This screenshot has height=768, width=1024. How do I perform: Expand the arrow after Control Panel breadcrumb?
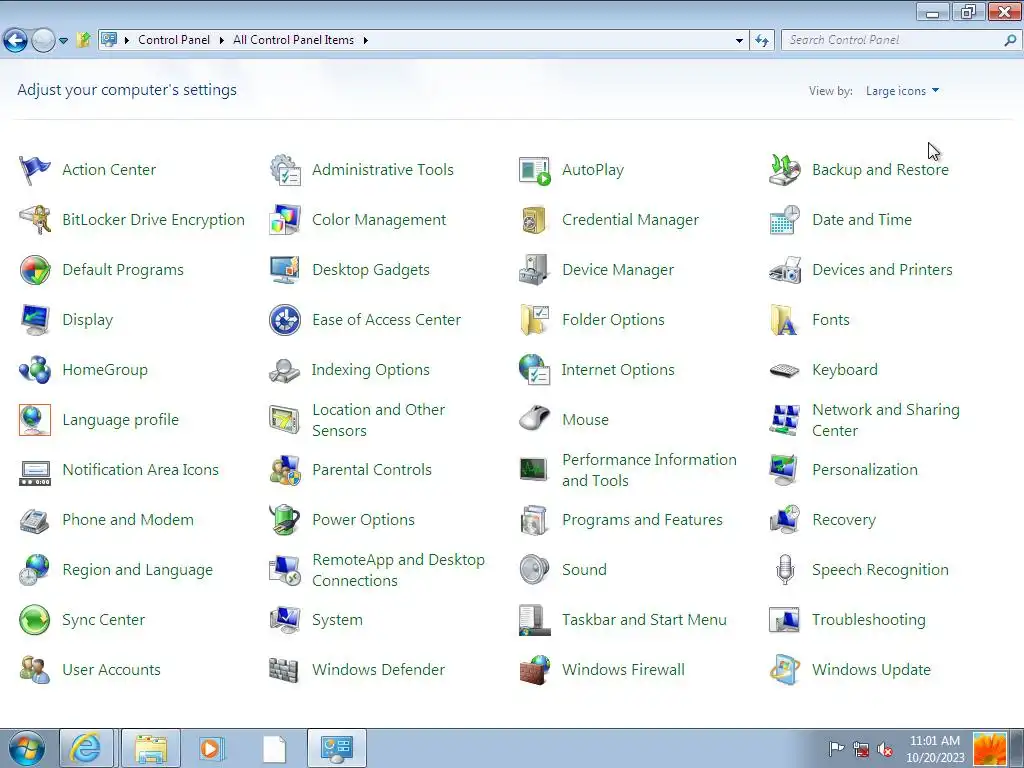(221, 40)
